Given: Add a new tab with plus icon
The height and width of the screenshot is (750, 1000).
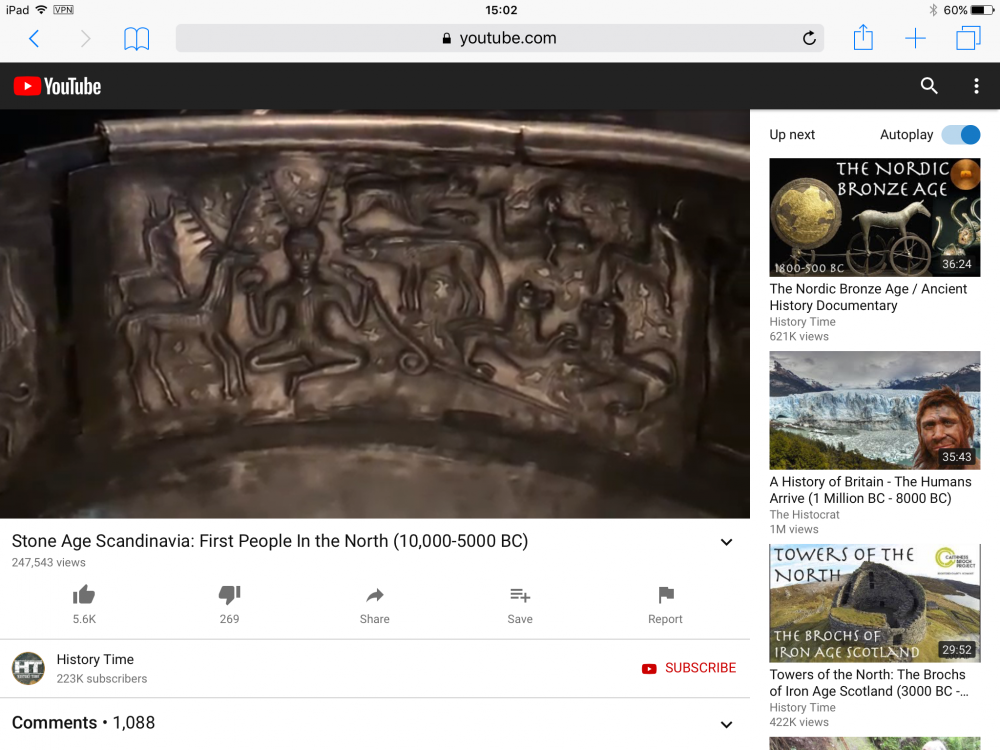Looking at the screenshot, I should click(x=915, y=38).
